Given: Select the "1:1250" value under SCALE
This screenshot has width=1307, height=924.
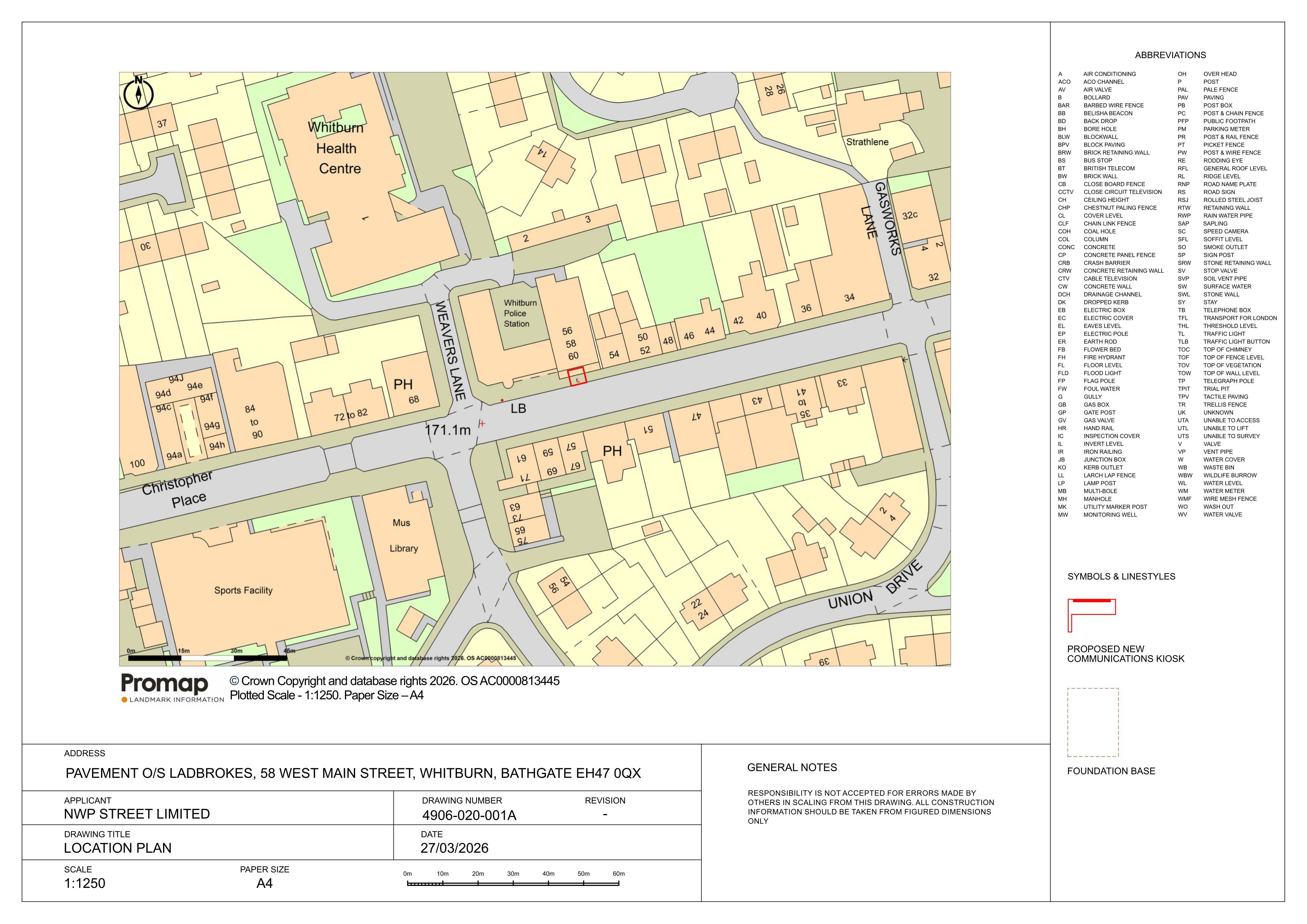Looking at the screenshot, I should click(85, 883).
